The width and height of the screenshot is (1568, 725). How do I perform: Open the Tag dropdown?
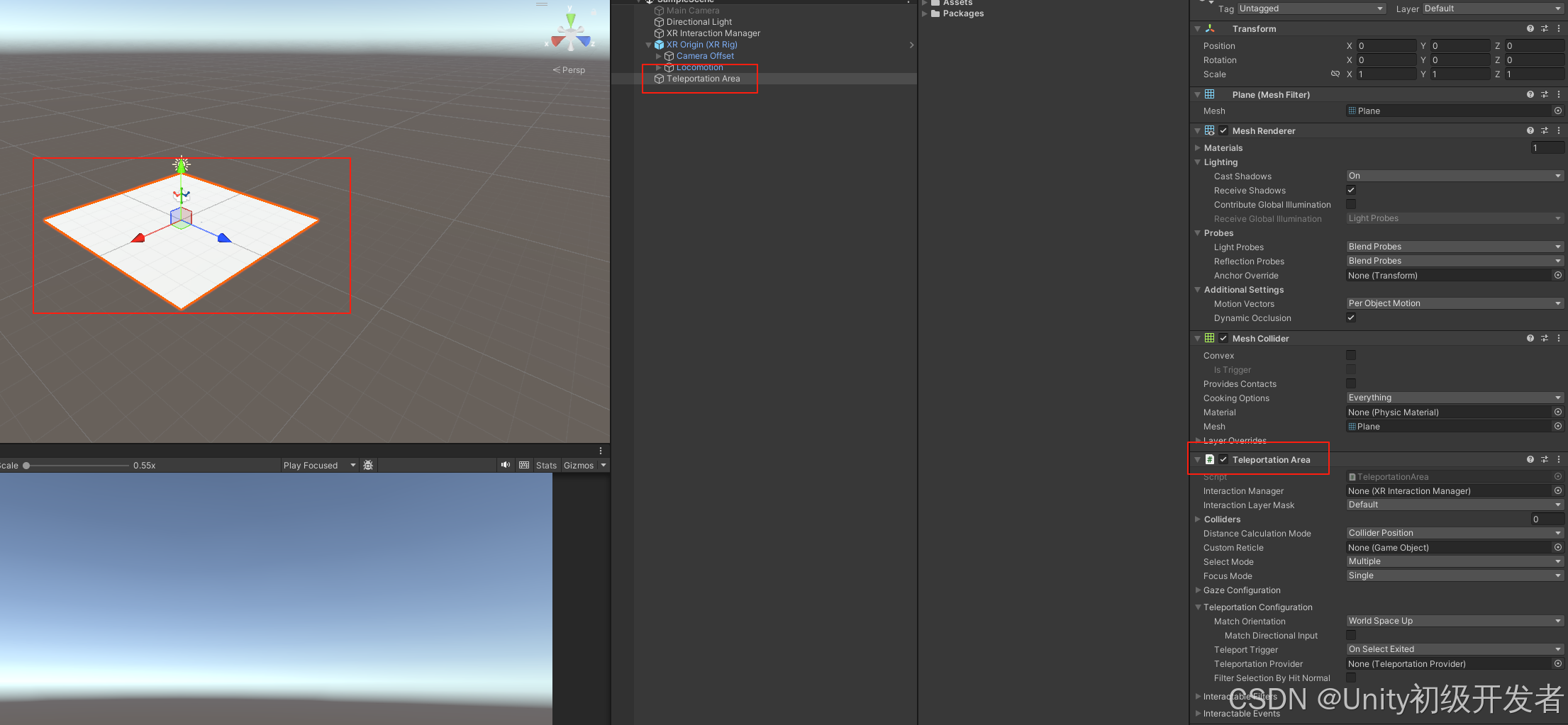[x=1311, y=9]
